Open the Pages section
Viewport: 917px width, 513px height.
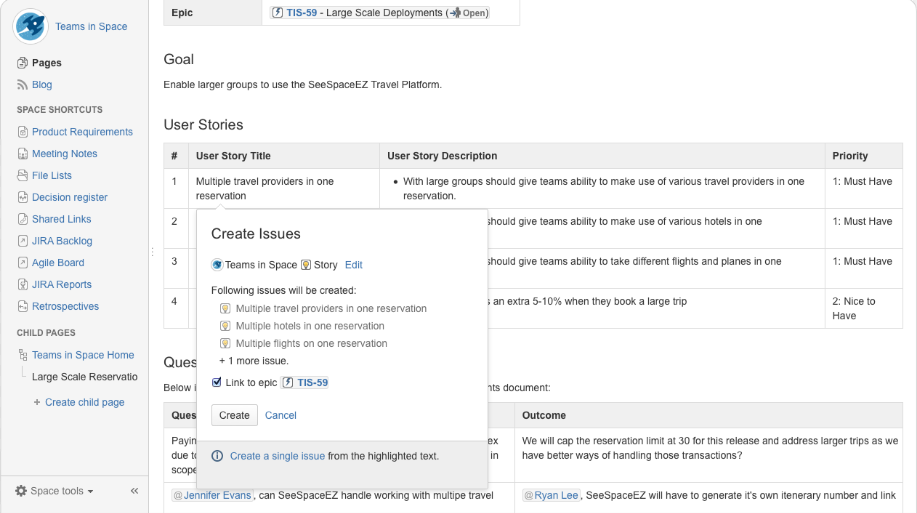point(47,63)
